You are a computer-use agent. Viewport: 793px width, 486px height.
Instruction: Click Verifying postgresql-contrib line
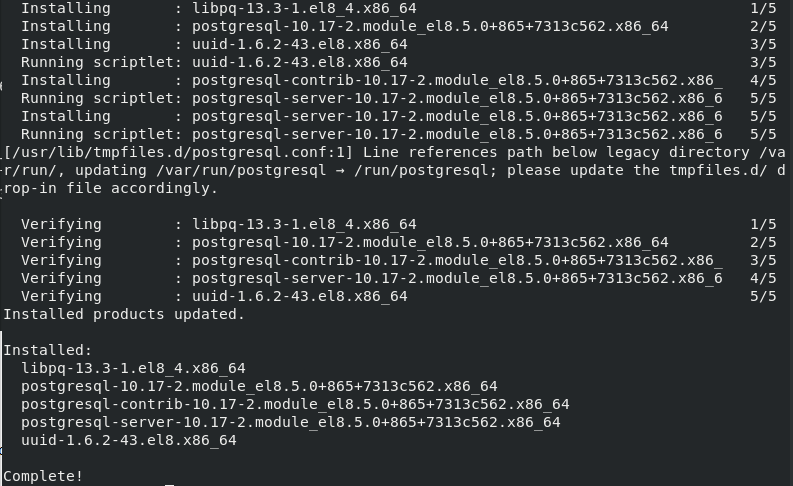[x=399, y=260]
